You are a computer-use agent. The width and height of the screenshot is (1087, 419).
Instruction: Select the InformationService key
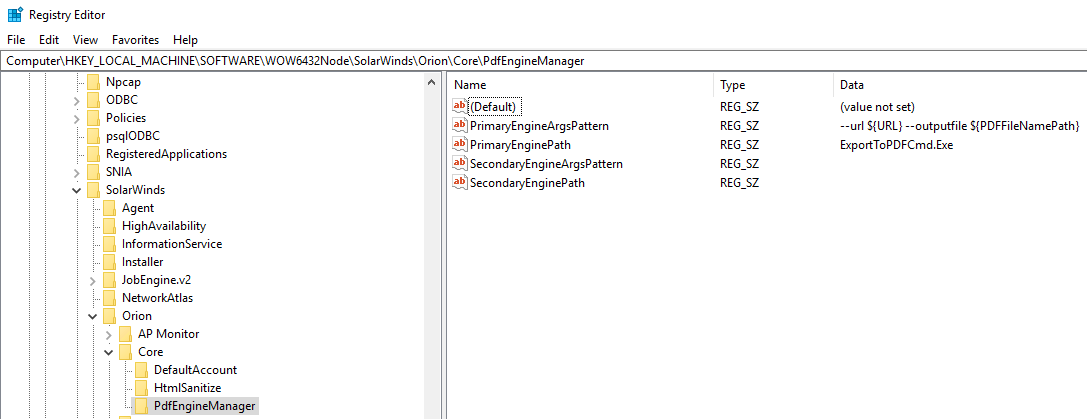172,244
